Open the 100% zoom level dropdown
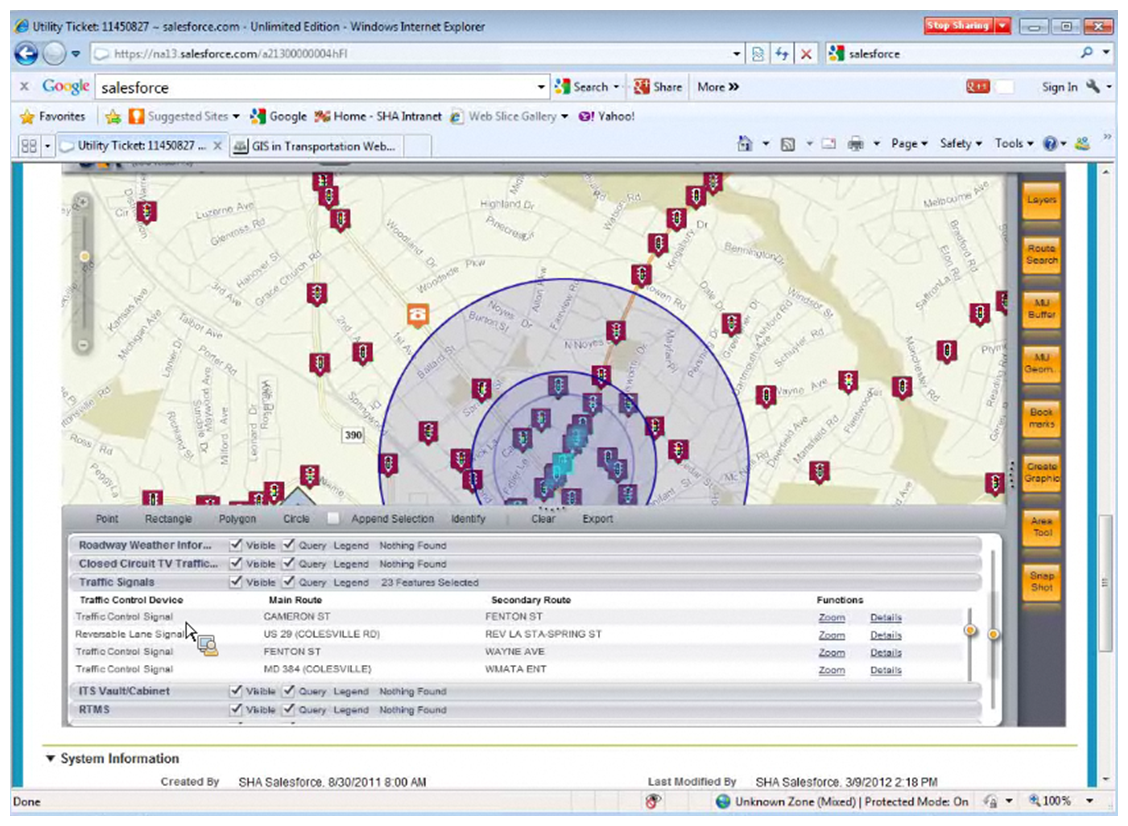The height and width of the screenshot is (826, 1128). click(1090, 801)
